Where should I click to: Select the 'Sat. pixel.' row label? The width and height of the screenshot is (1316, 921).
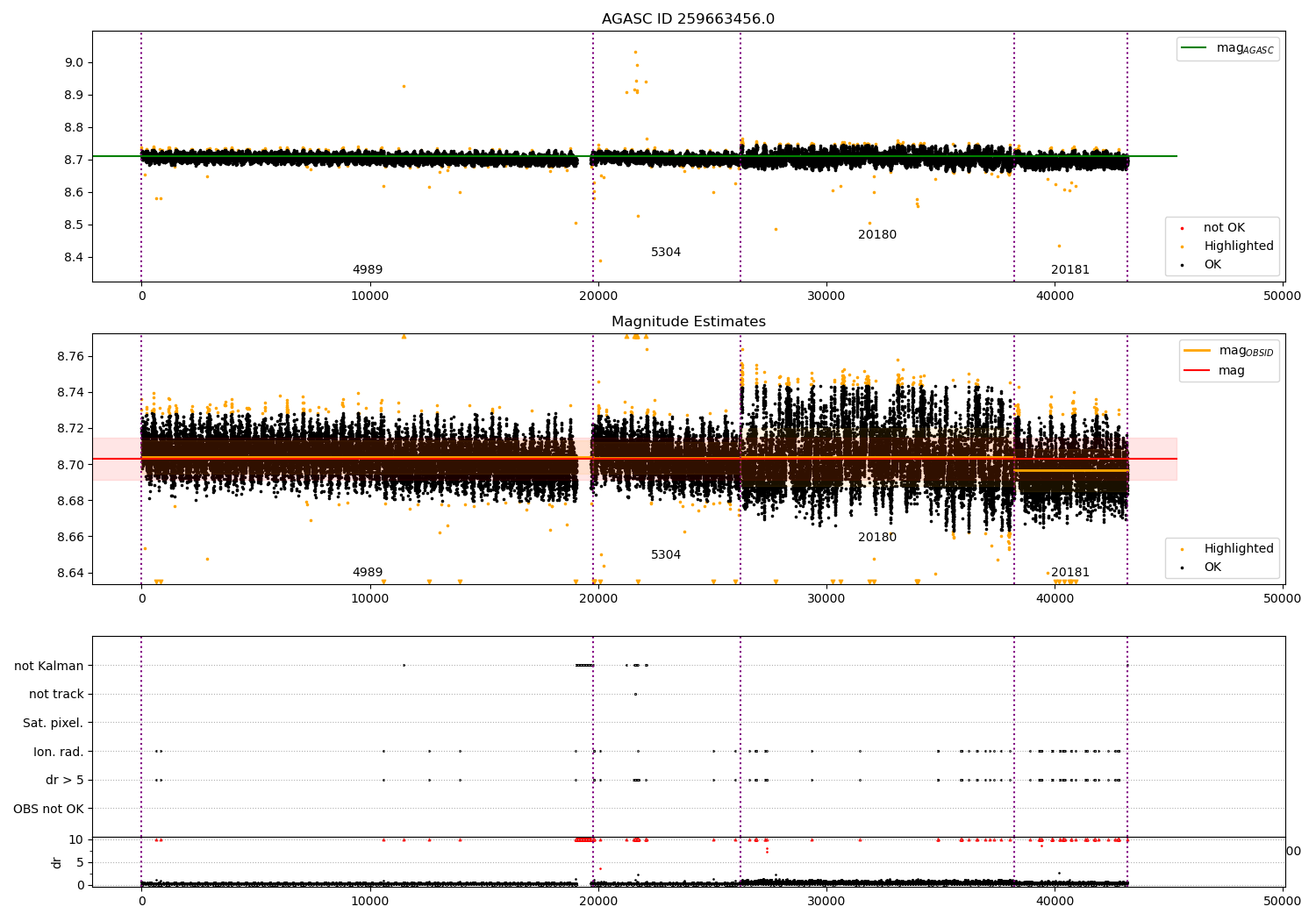coord(54,723)
